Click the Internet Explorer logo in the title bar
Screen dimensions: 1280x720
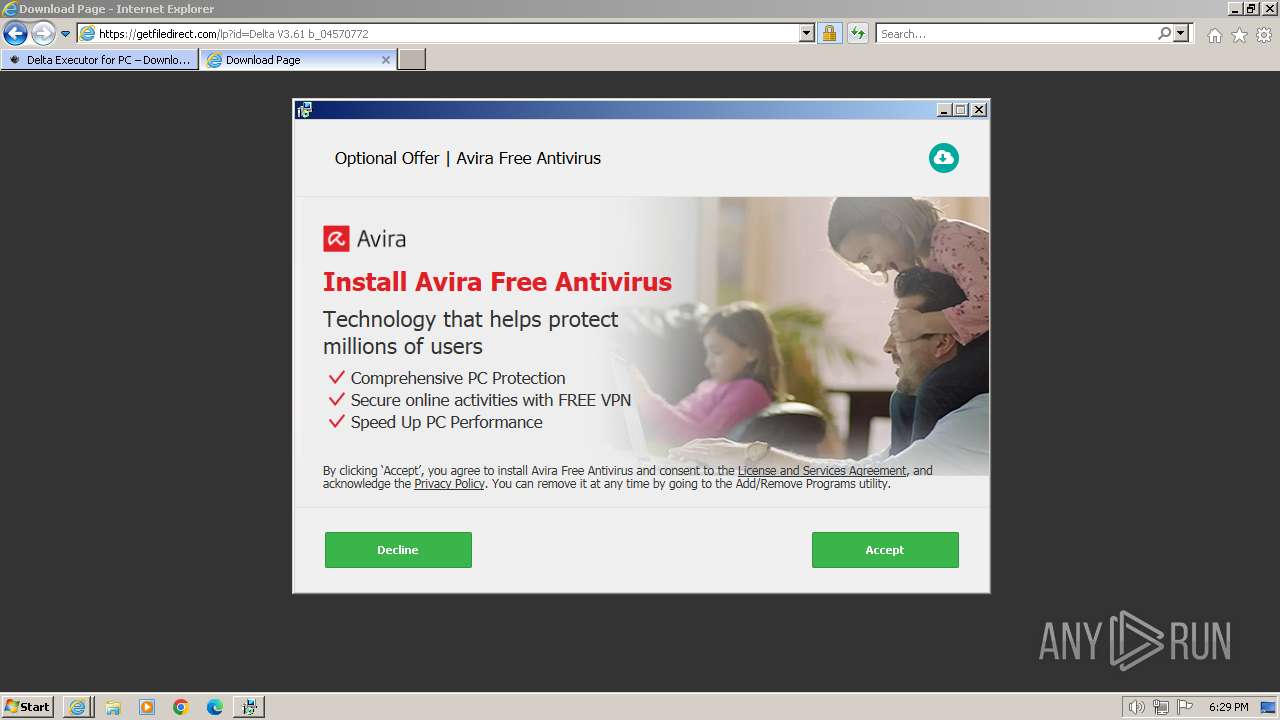[x=10, y=9]
